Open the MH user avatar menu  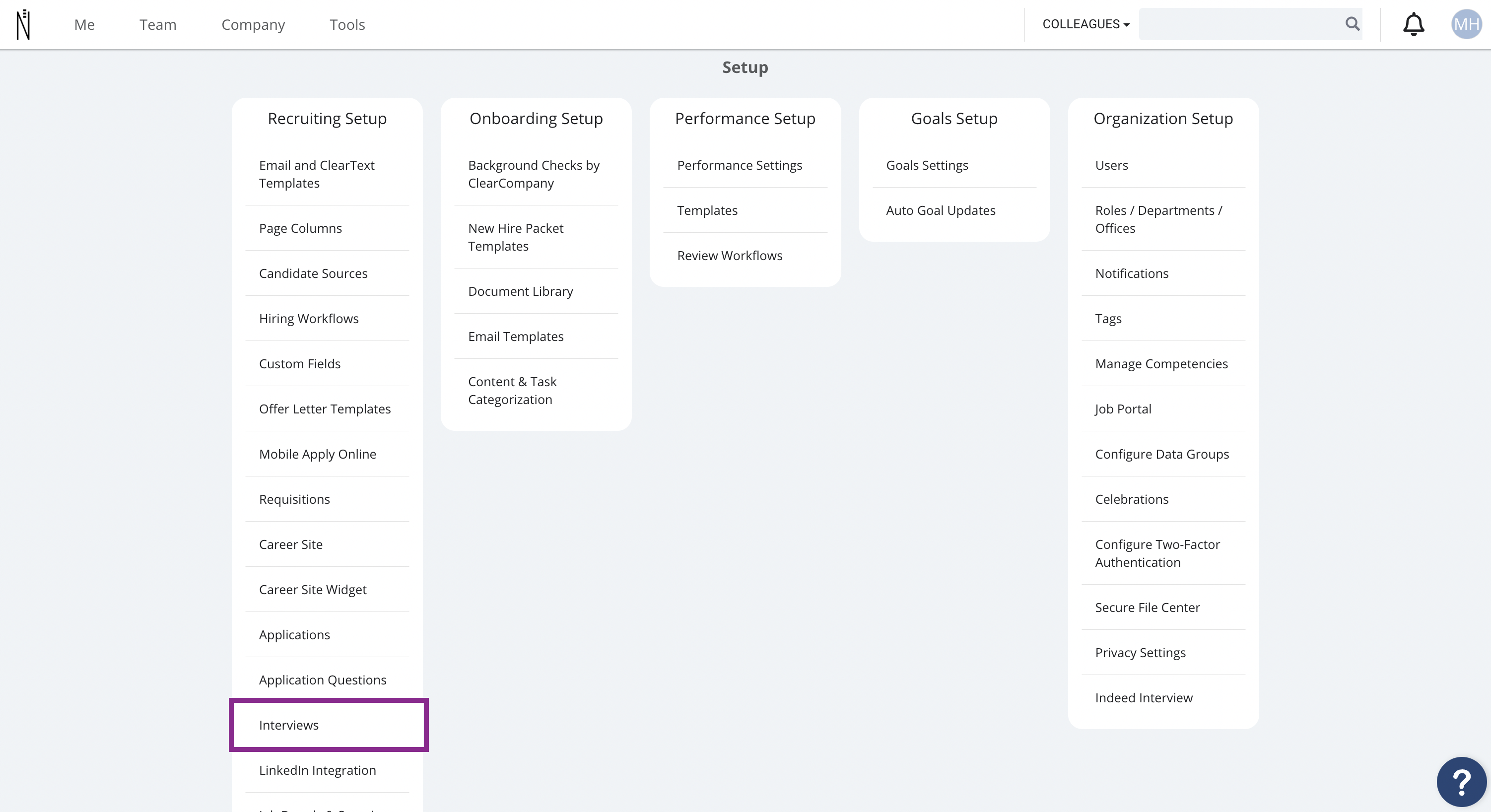(1466, 24)
